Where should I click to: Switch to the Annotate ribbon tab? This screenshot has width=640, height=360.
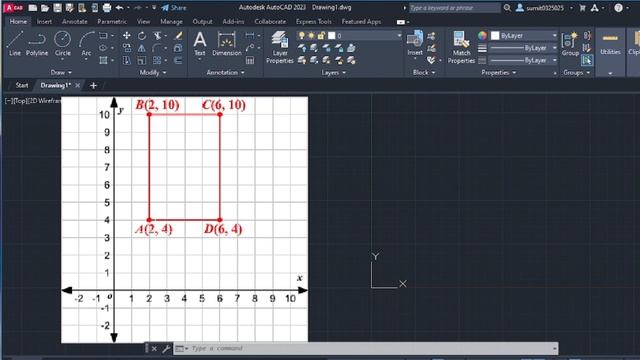tap(75, 22)
